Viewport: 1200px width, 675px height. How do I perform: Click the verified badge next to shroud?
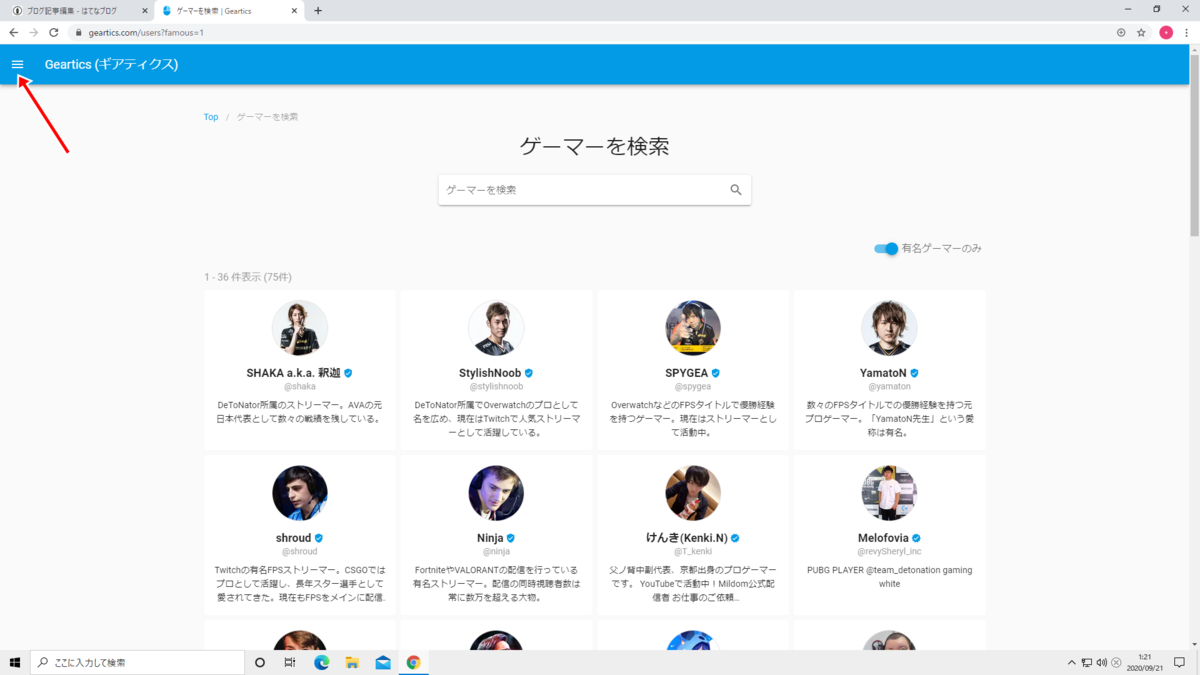coord(319,537)
